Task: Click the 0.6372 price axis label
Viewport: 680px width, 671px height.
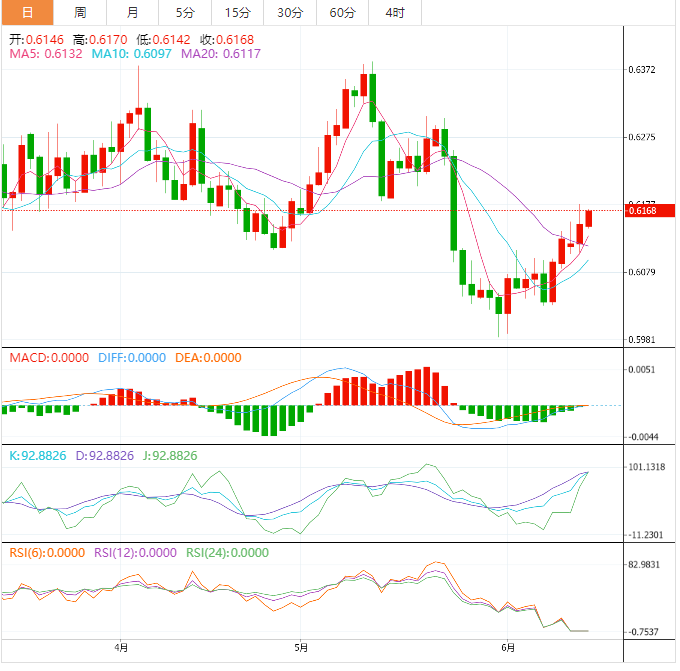Action: [x=642, y=70]
